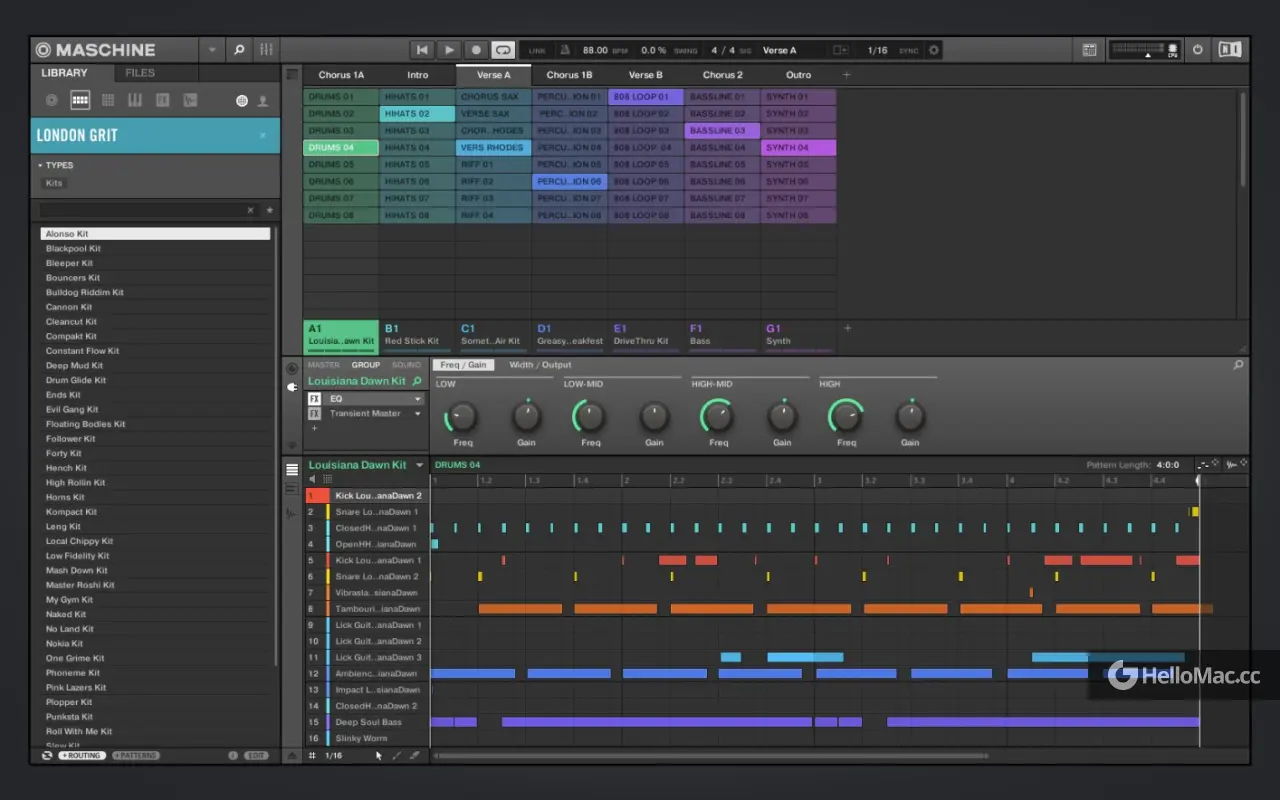Select the BASSLINE 03 pattern cell
This screenshot has height=800, width=1280.
[x=722, y=131]
